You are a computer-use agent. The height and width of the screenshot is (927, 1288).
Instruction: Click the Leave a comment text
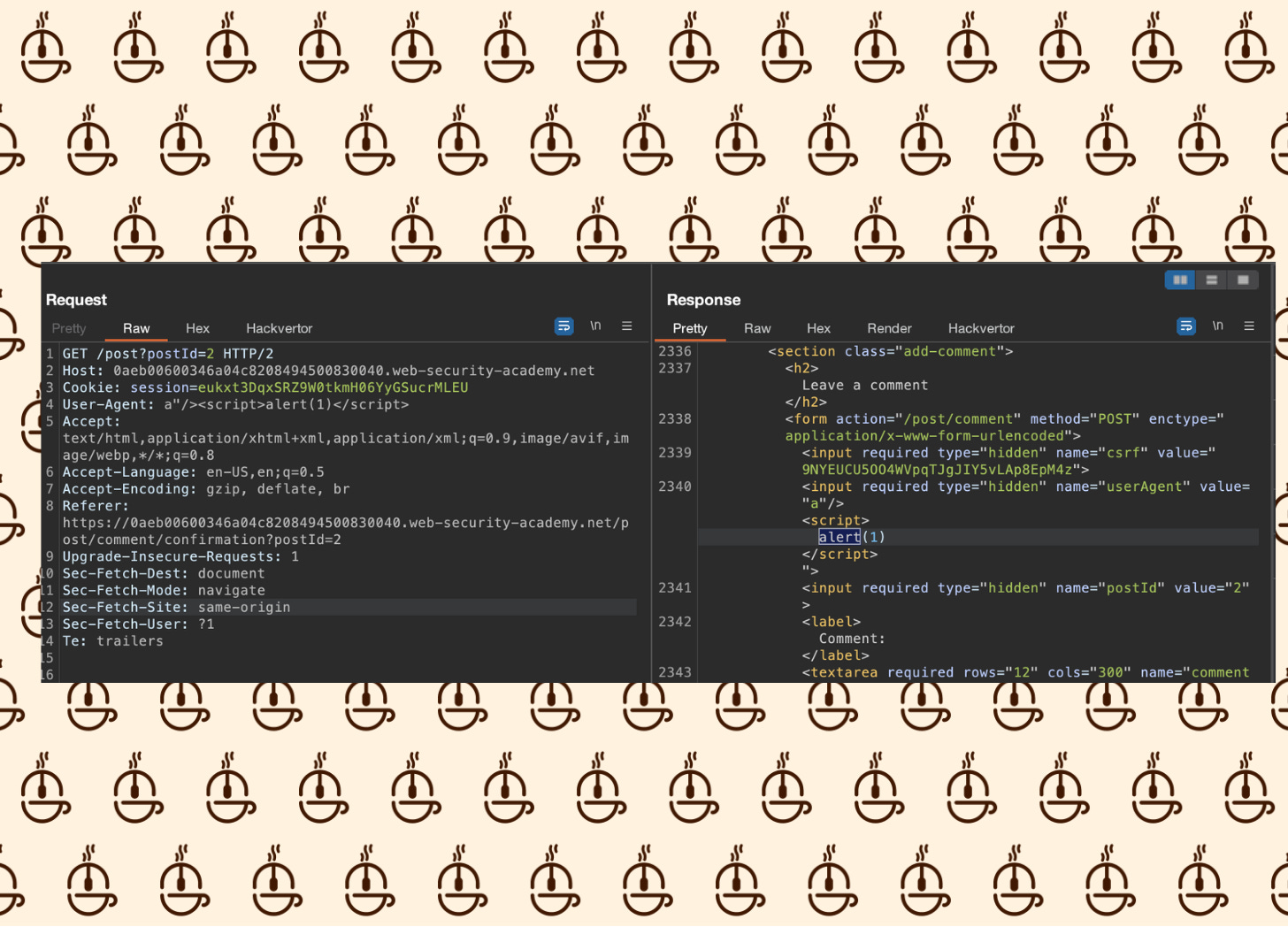click(x=864, y=385)
